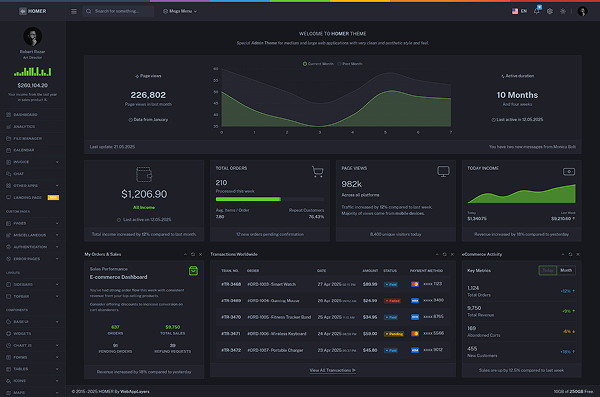Collapse the eCommerce Activity panel

(x=563, y=254)
